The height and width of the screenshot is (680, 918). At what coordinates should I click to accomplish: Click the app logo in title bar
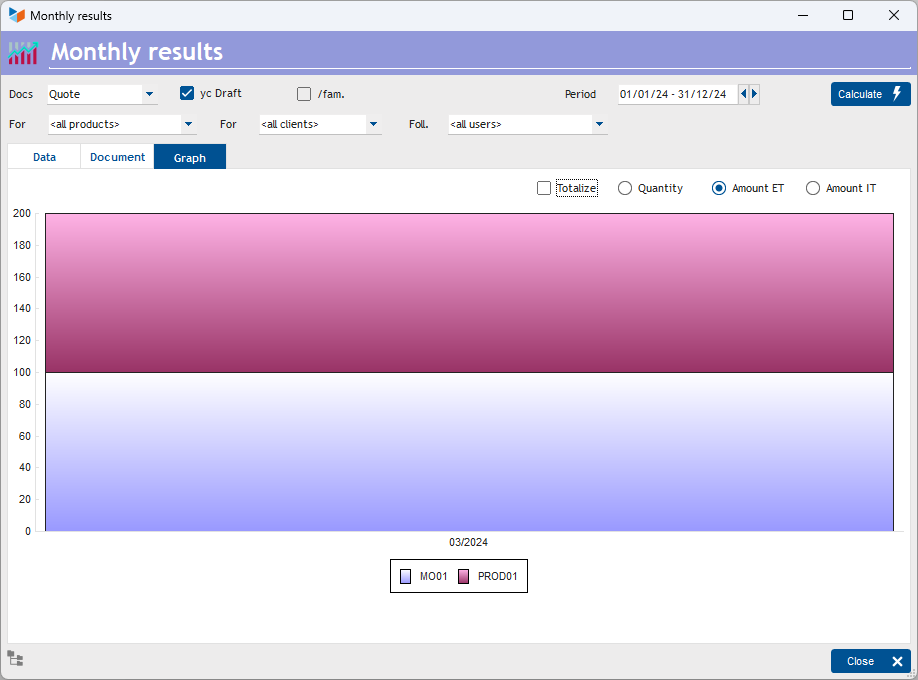click(16, 16)
